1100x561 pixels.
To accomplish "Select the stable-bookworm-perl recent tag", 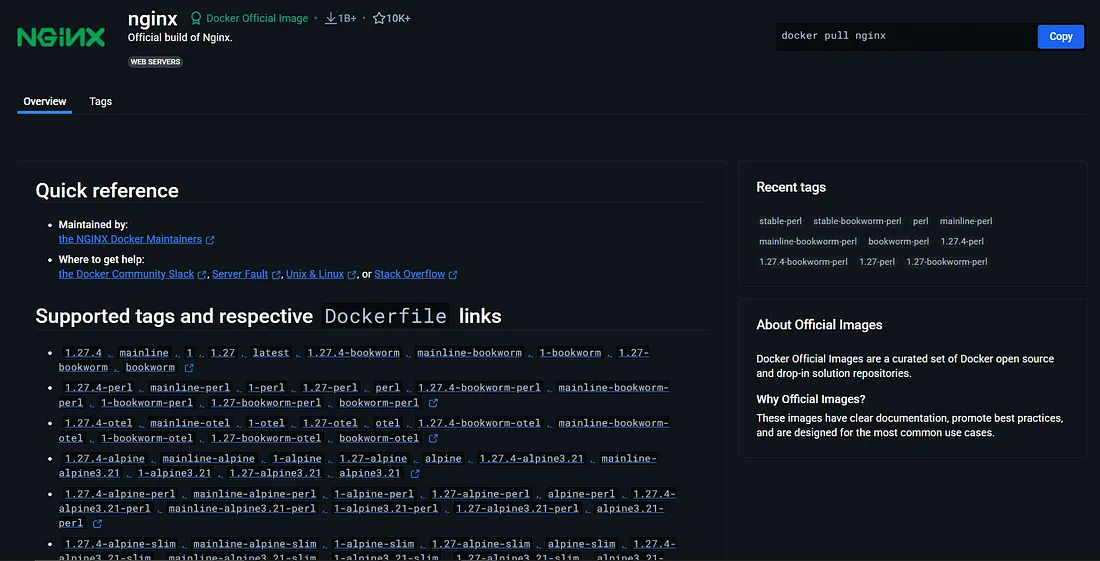I will (x=857, y=221).
